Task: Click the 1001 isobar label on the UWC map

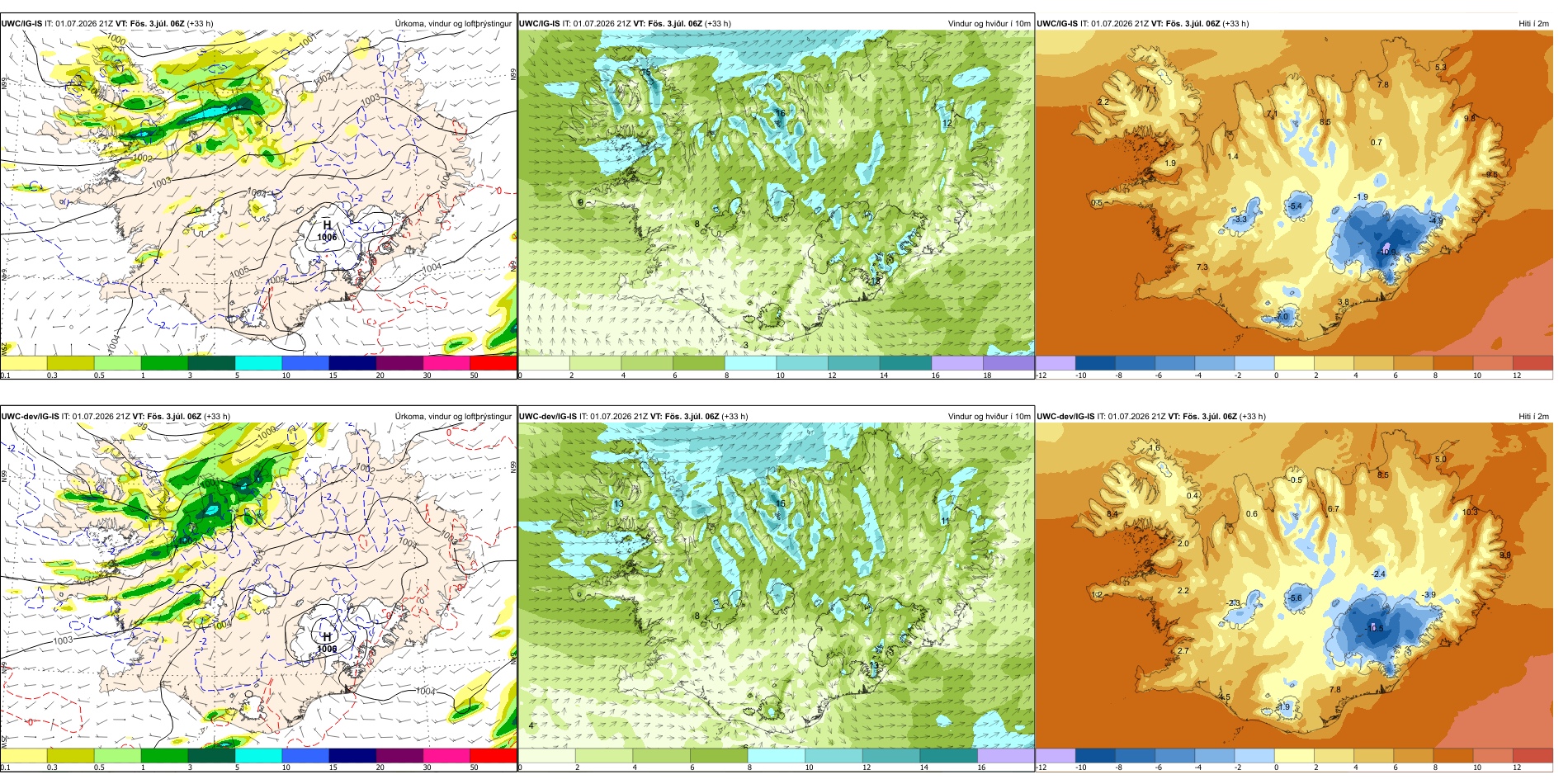Action: point(307,40)
